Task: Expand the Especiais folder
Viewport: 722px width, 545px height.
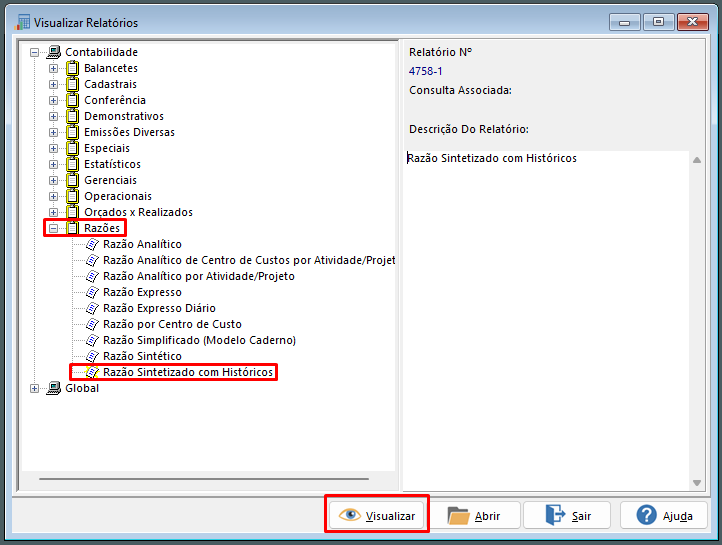Action: pyautogui.click(x=53, y=148)
